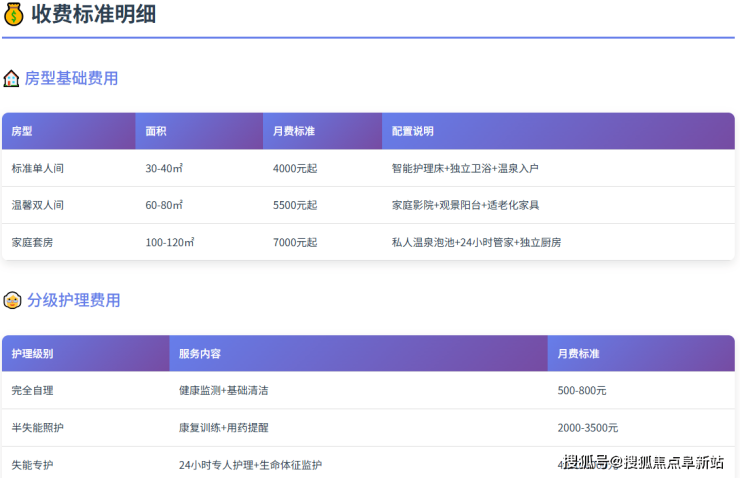740x478 pixels.
Task: Click the 房型 column header
Action: pyautogui.click(x=22, y=131)
